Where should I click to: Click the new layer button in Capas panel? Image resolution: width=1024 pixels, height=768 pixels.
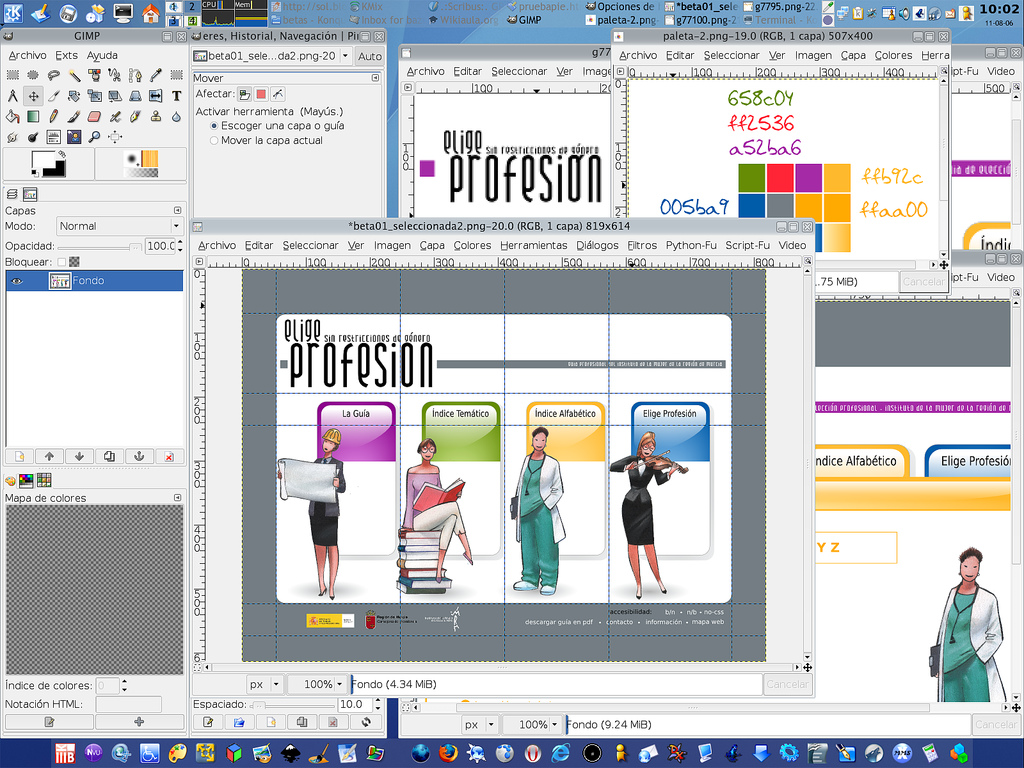point(20,456)
